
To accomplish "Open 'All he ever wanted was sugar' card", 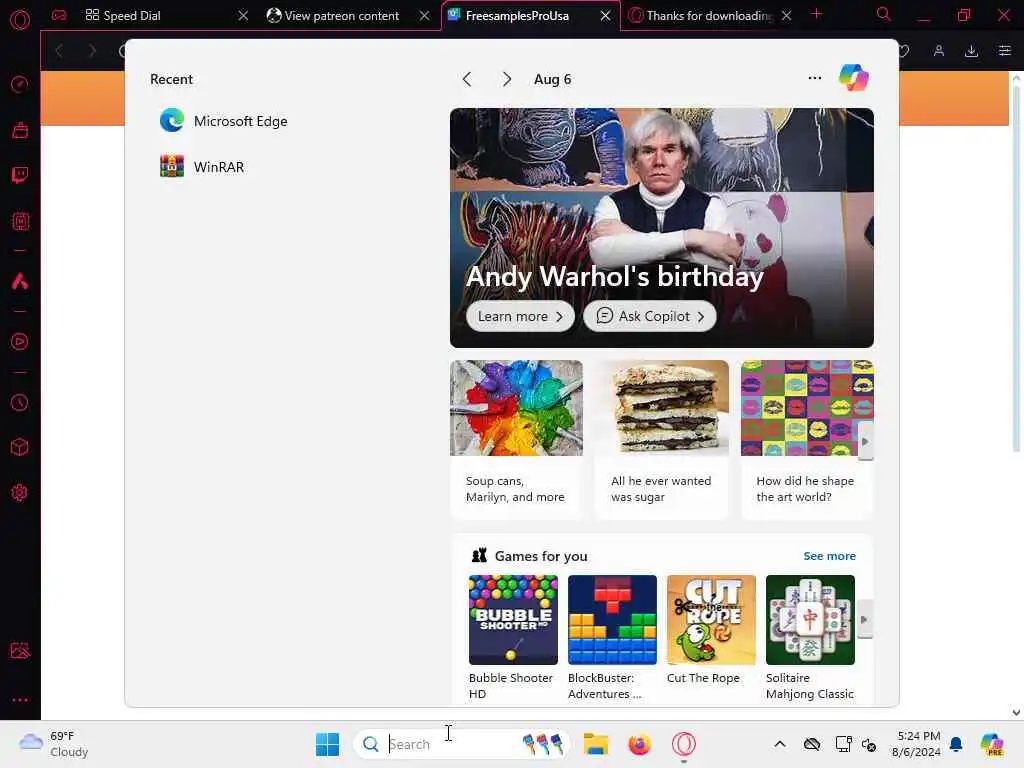I will point(662,439).
